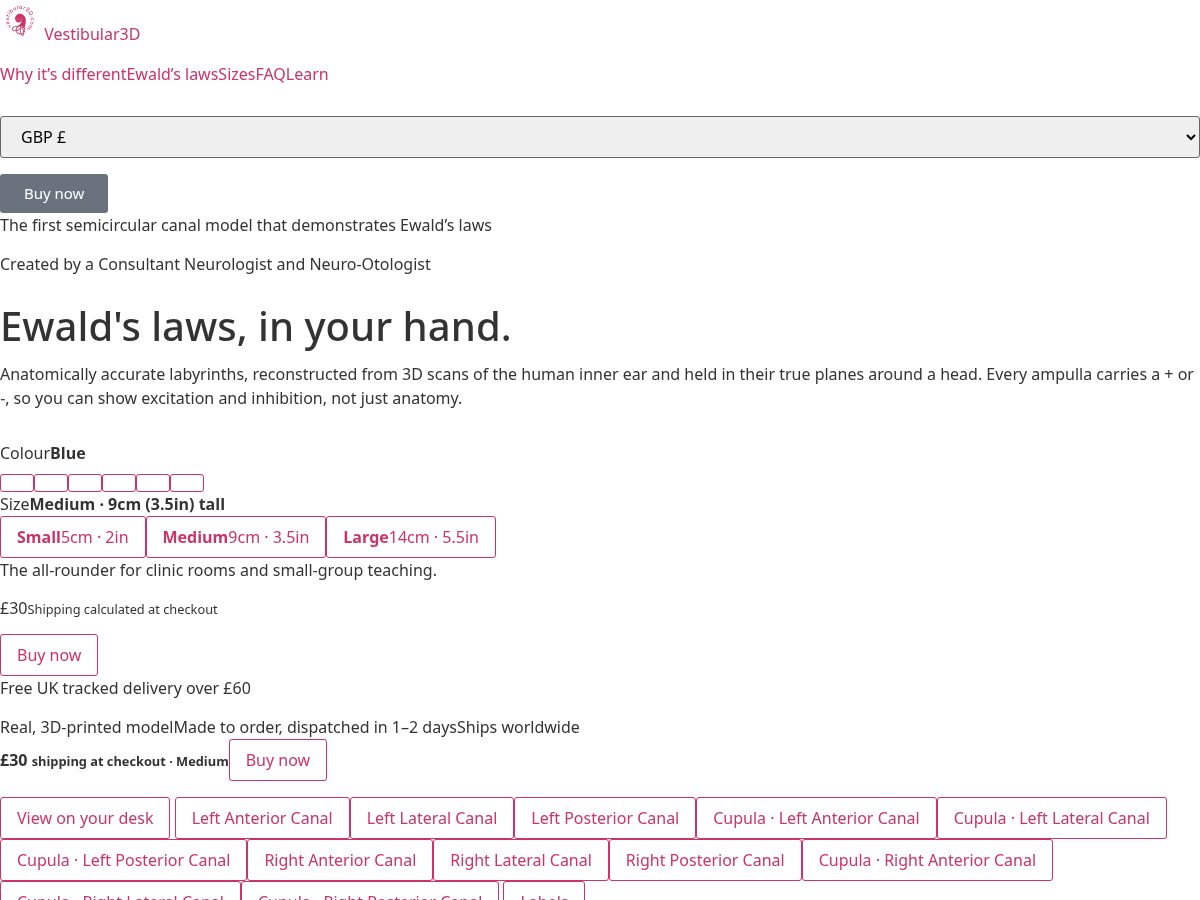
Task: Click Made to order, dispatched in 1–2 days
Action: pos(315,727)
